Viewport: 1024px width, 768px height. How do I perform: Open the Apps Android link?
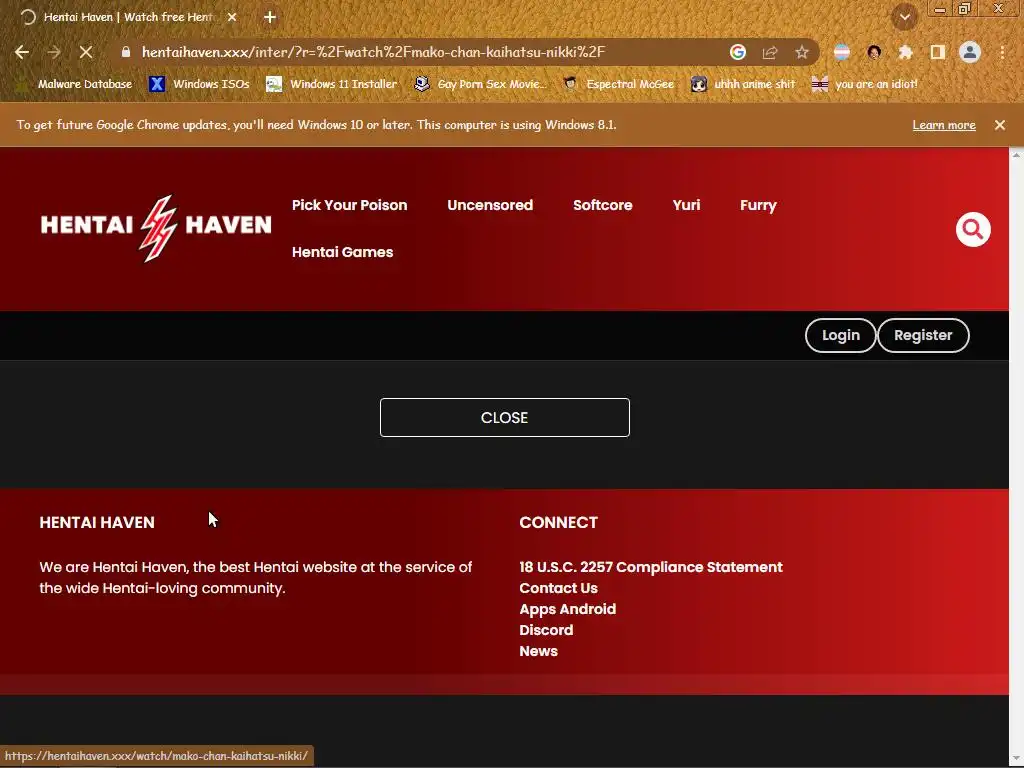pyautogui.click(x=568, y=609)
